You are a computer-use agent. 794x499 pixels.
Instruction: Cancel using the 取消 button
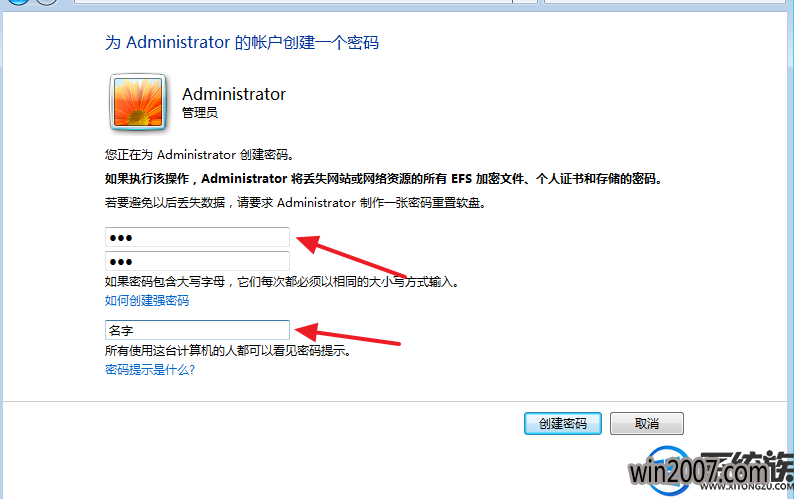point(647,423)
